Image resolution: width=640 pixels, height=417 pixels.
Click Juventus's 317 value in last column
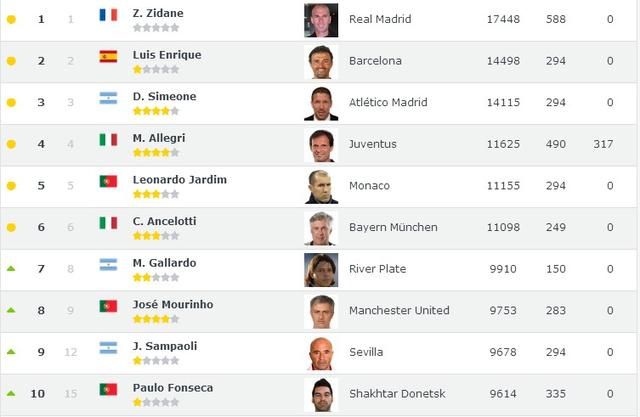click(603, 144)
